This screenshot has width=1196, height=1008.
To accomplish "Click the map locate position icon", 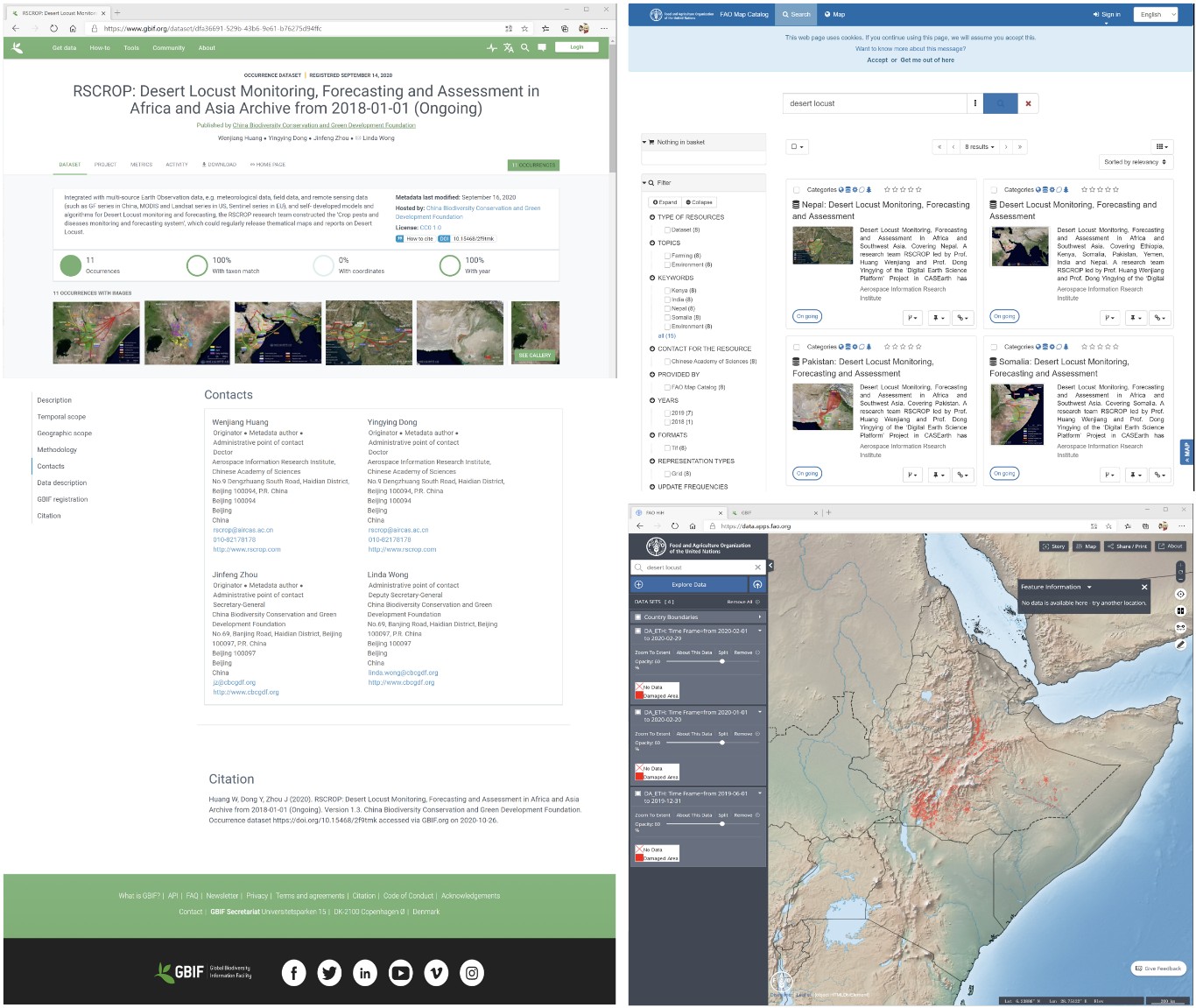I will pyautogui.click(x=1180, y=594).
